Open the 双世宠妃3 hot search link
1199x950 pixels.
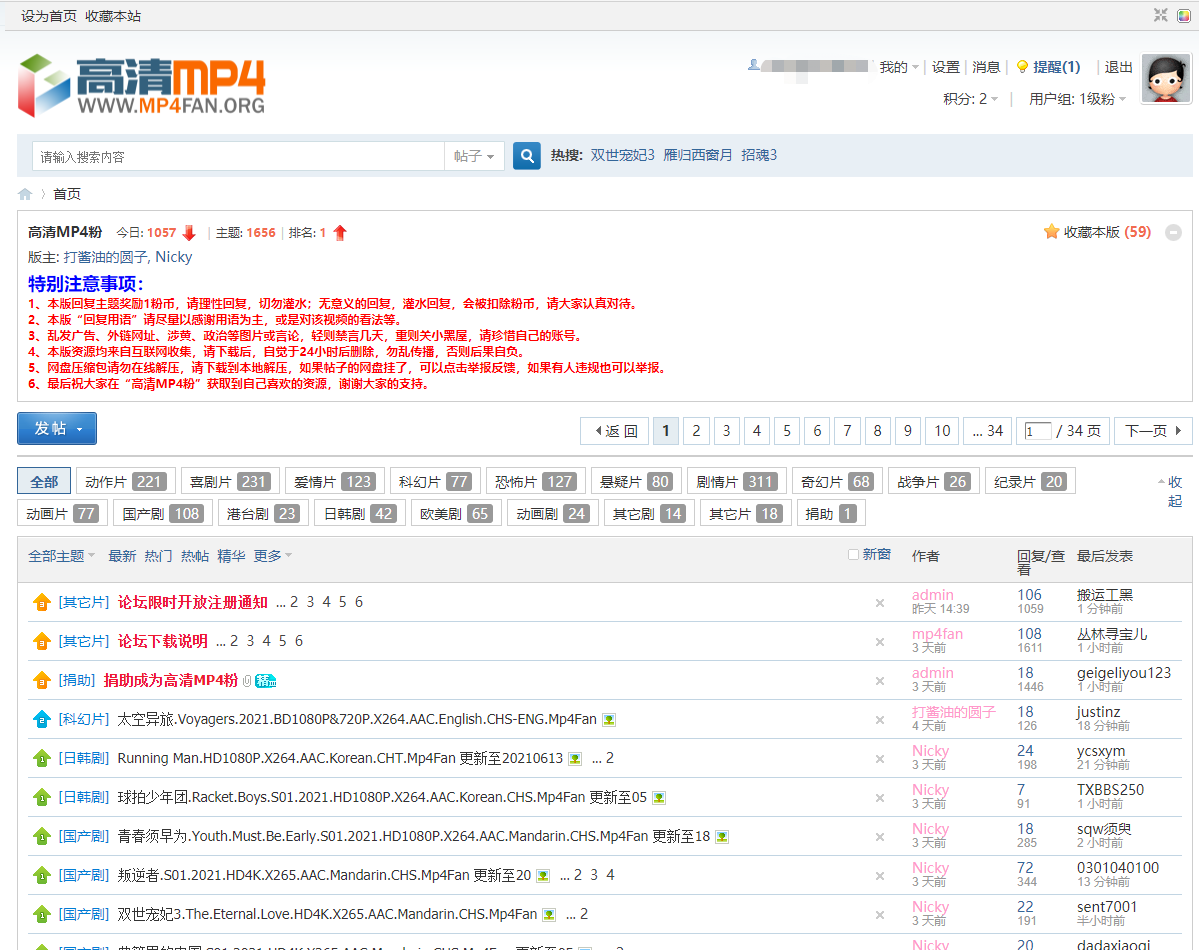(x=622, y=155)
